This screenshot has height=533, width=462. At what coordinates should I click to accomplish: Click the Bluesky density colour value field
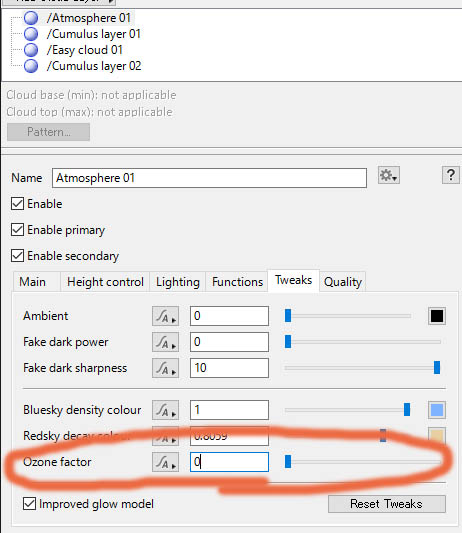coord(229,410)
